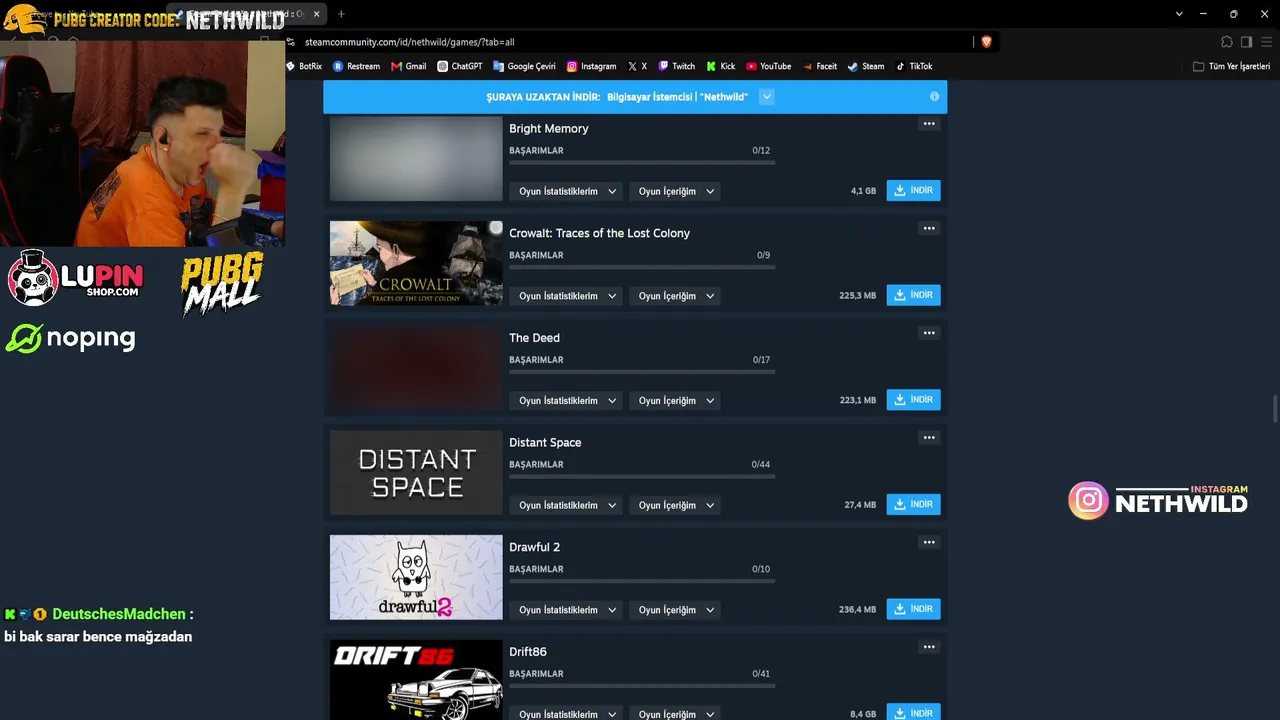The height and width of the screenshot is (720, 1280).
Task: Click İNDİR for Drawful 2
Action: point(913,609)
